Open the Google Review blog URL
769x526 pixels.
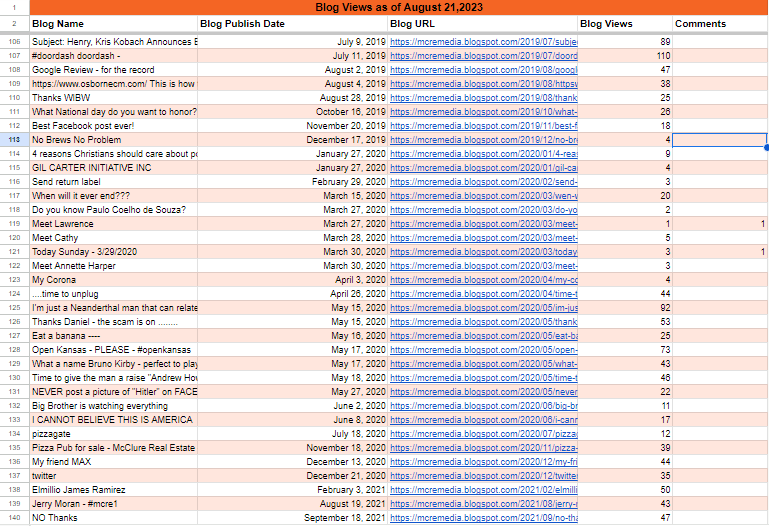484,70
